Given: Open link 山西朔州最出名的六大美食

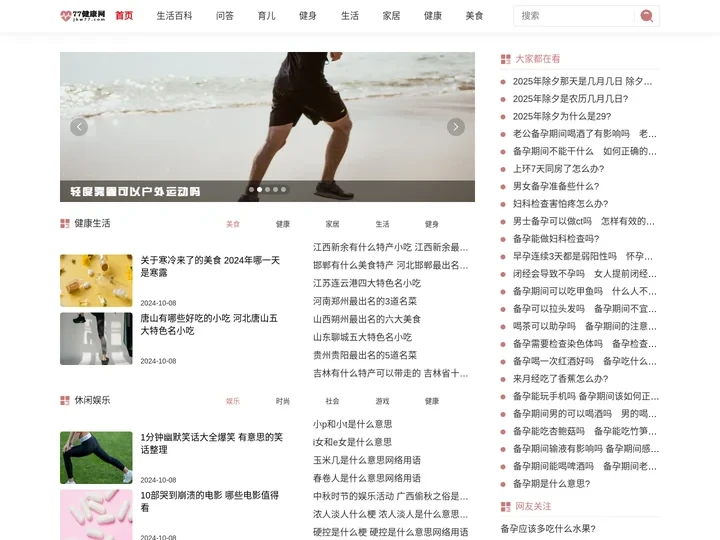Looking at the screenshot, I should (367, 319).
